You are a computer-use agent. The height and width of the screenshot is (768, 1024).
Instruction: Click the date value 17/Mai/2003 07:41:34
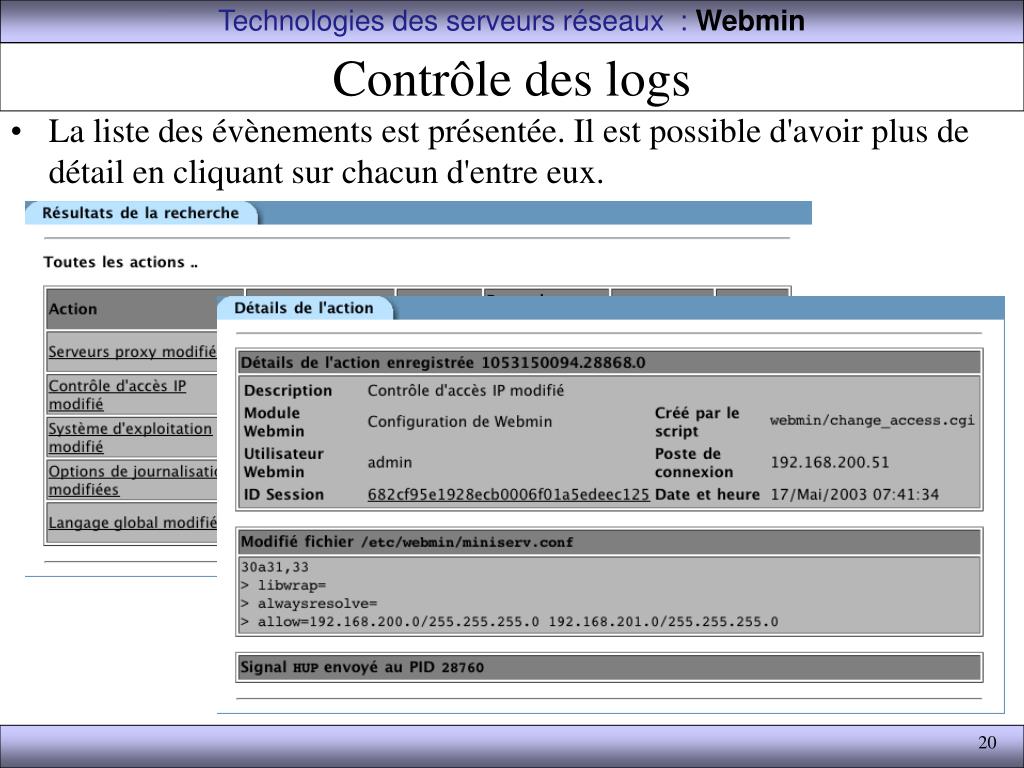tap(854, 494)
